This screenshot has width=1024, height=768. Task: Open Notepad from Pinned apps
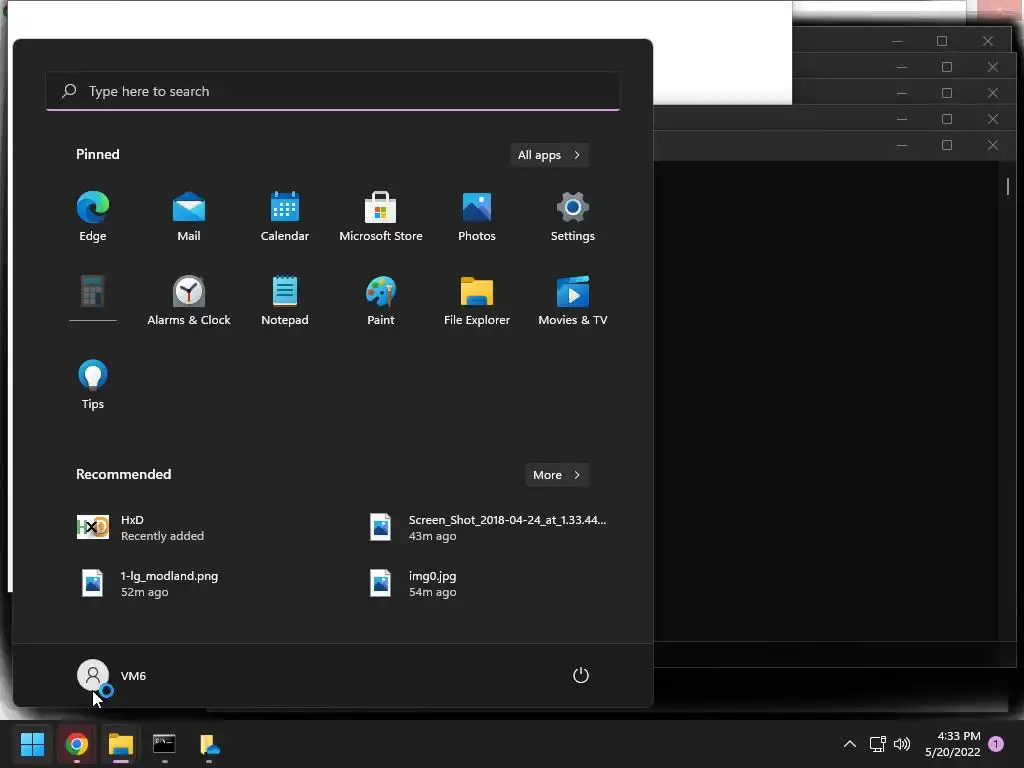285,300
